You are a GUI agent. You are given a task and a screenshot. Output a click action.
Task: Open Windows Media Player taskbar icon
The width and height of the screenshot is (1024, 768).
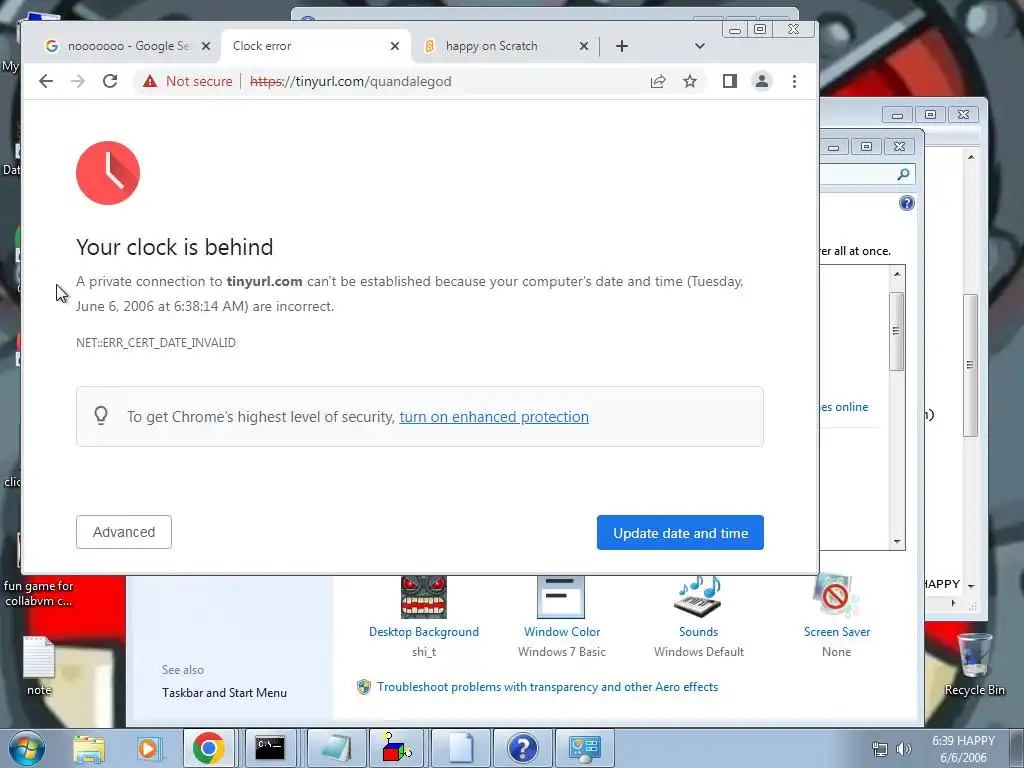coord(148,748)
